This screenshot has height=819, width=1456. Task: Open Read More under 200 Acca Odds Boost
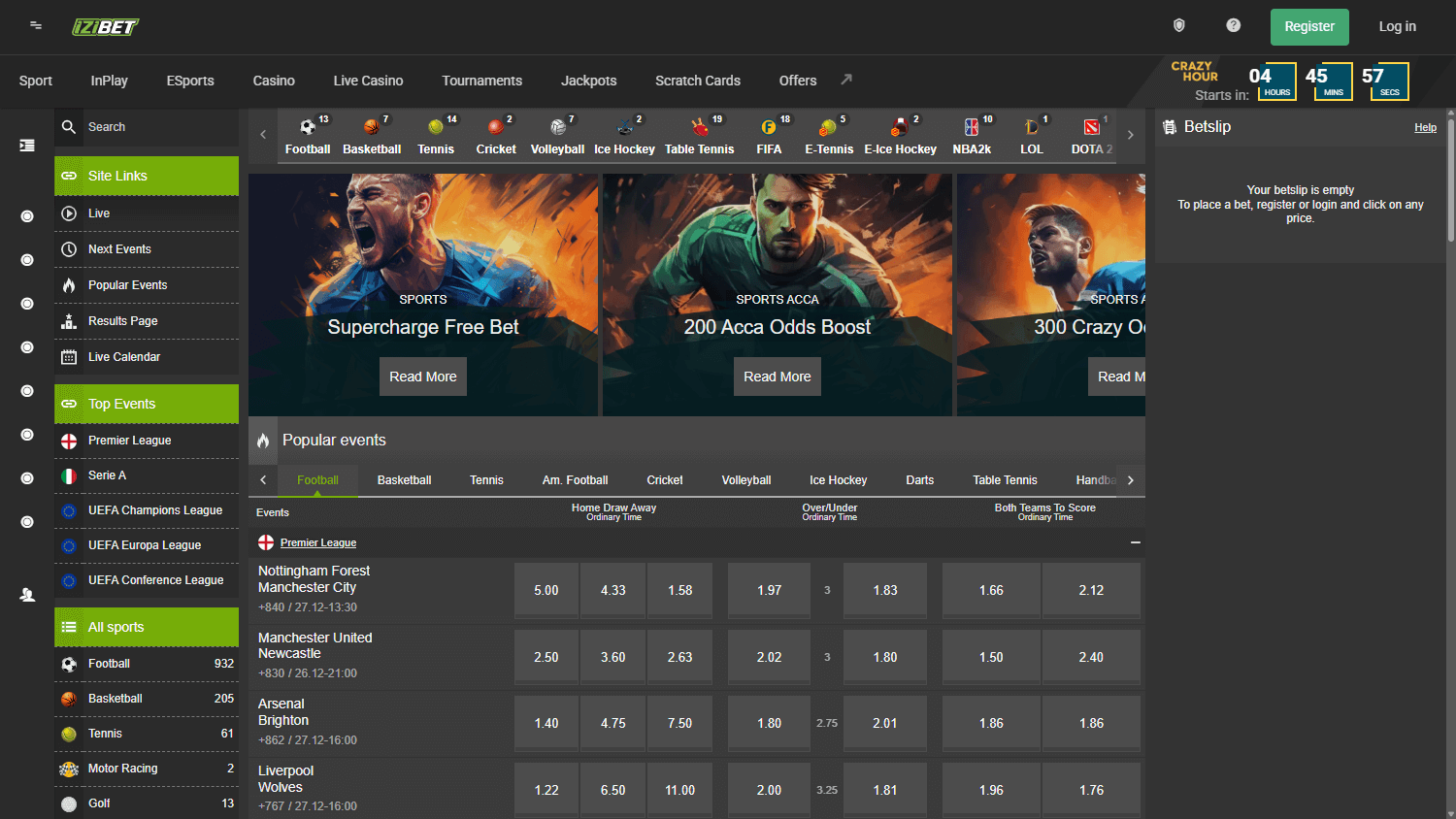777,376
